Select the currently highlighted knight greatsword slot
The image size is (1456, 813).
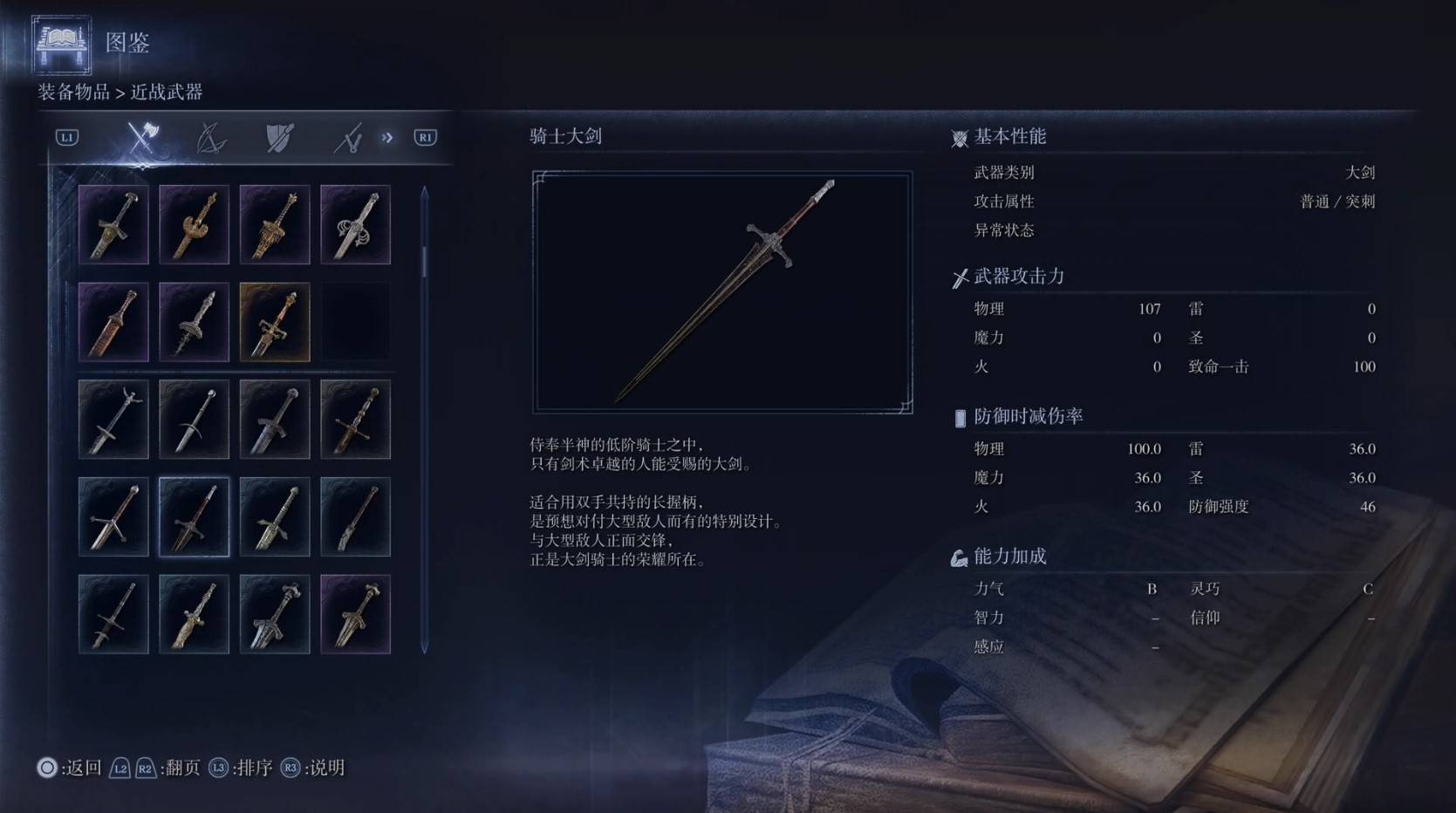(195, 517)
